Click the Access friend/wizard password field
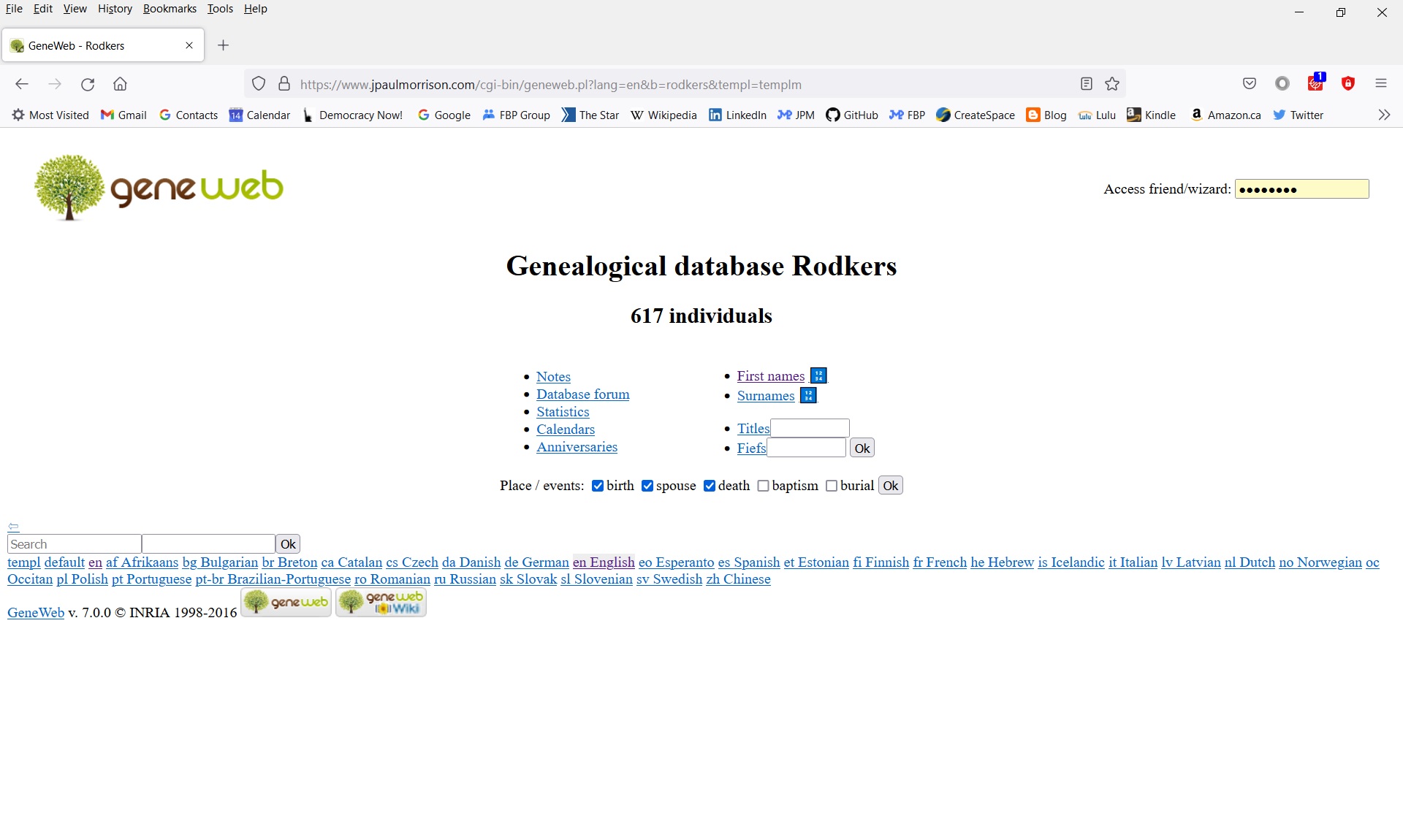Image resolution: width=1403 pixels, height=840 pixels. click(1301, 188)
